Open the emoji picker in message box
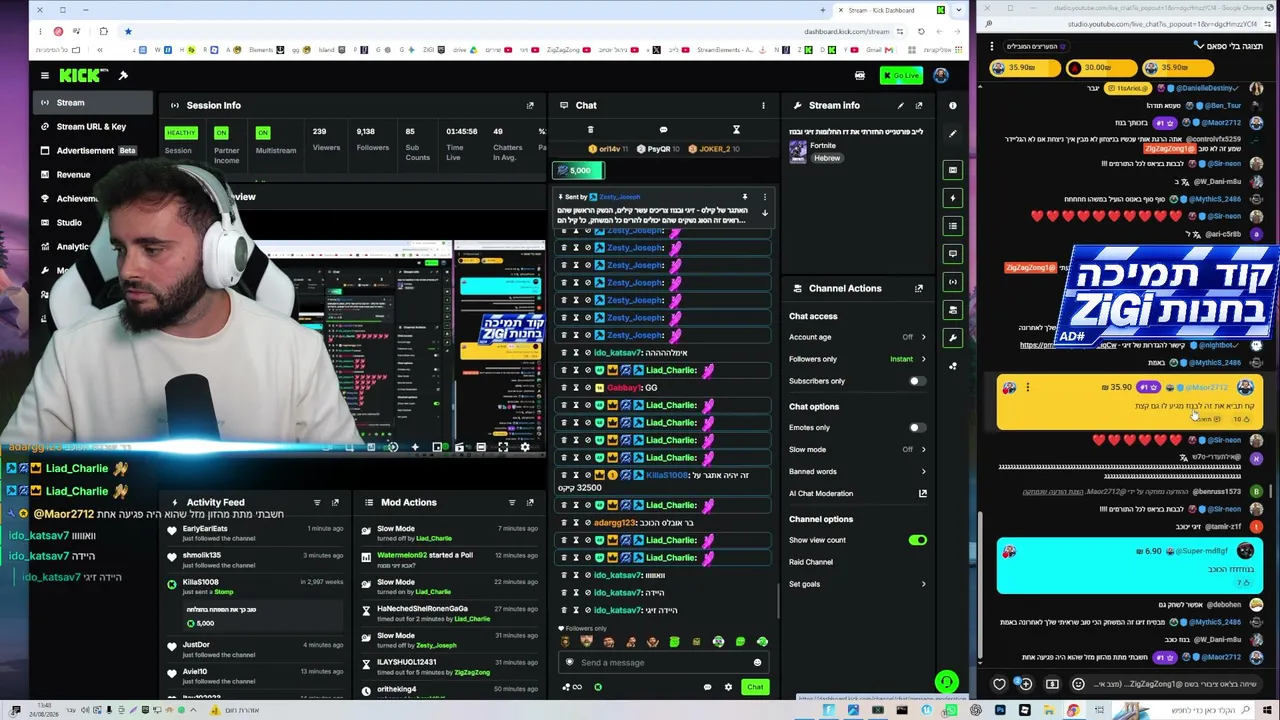Screen dimensions: 1280x720 [757, 662]
